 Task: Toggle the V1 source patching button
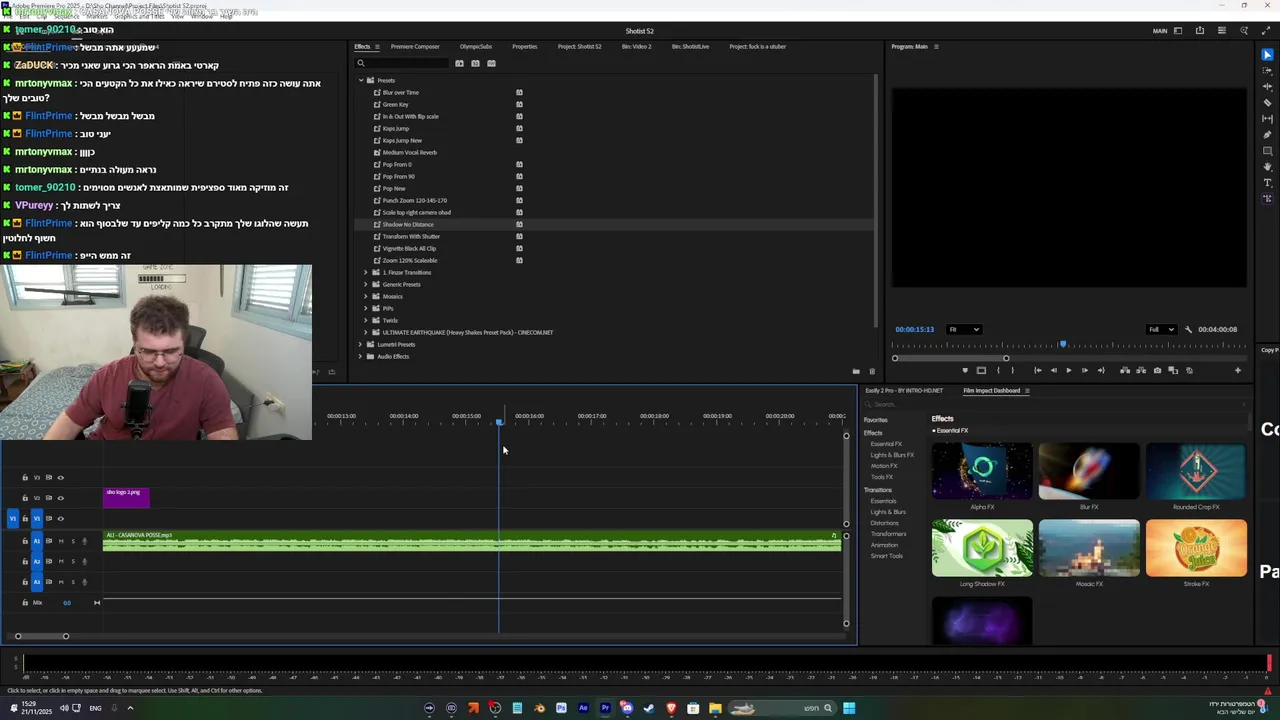click(13, 518)
